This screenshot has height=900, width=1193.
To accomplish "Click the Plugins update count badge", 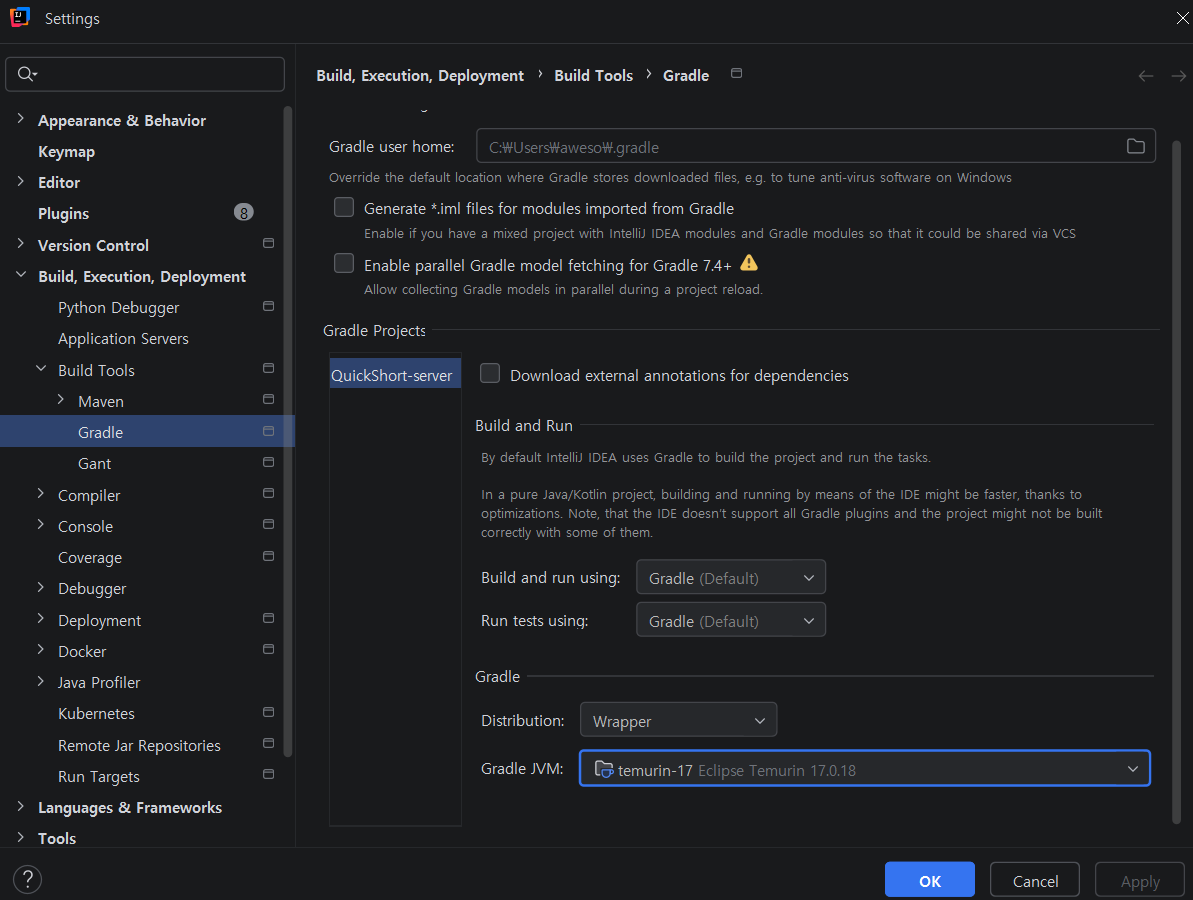I will pyautogui.click(x=243, y=212).
